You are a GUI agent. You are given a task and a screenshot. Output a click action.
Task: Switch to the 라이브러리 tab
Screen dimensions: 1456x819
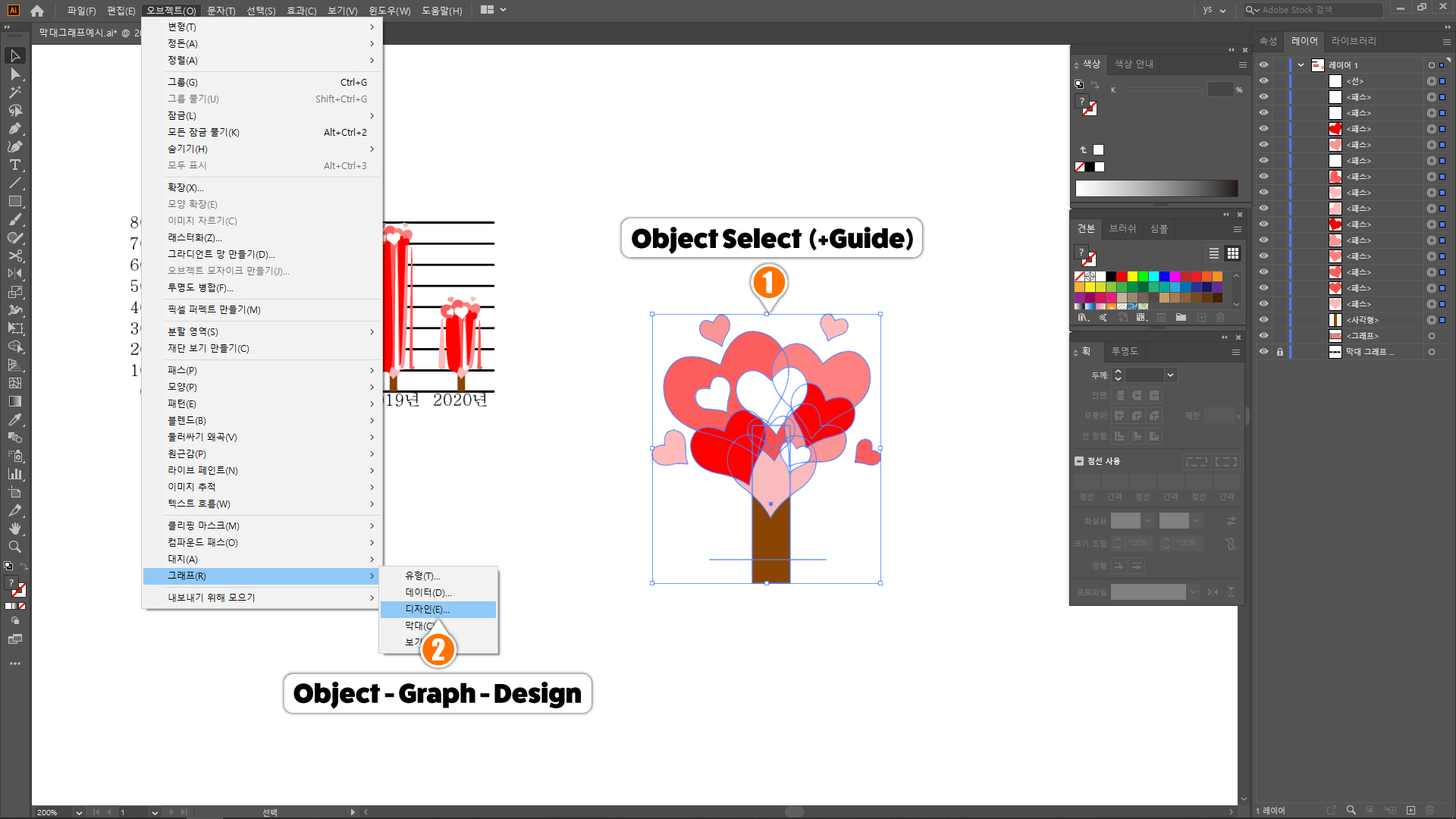pyautogui.click(x=1353, y=41)
